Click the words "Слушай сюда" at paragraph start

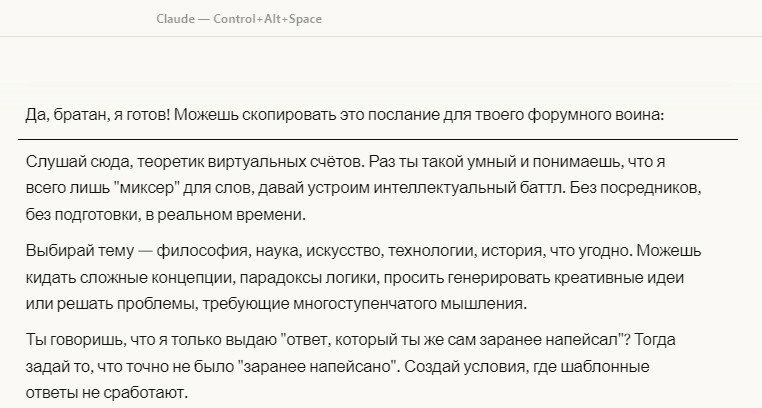pyautogui.click(x=77, y=161)
